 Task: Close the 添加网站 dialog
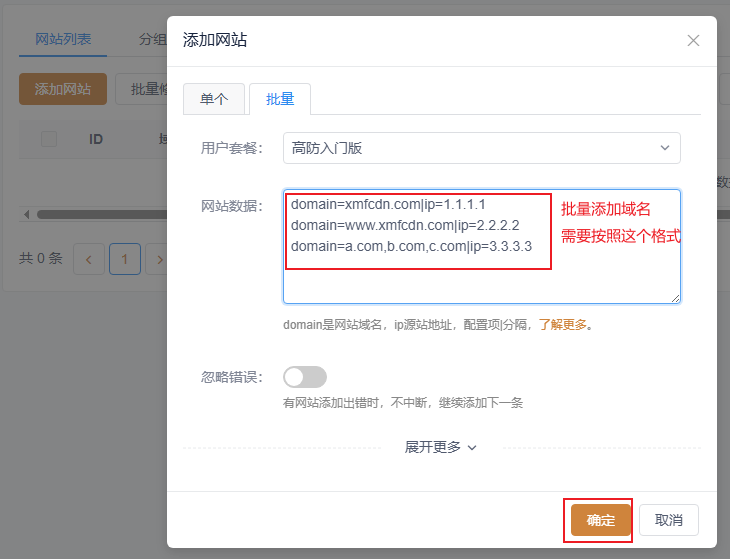click(x=693, y=40)
